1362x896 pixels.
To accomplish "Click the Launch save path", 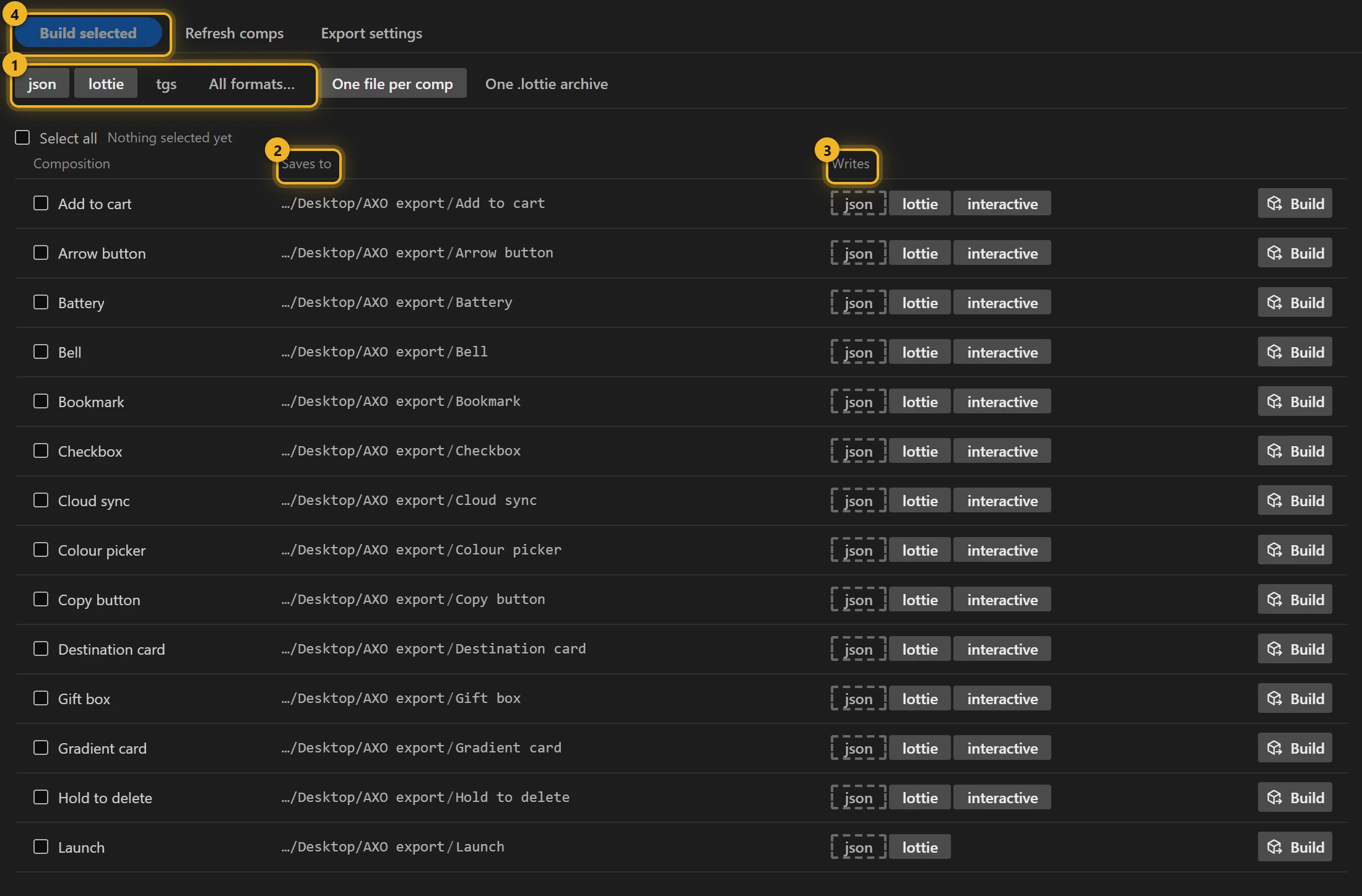I will tap(393, 846).
